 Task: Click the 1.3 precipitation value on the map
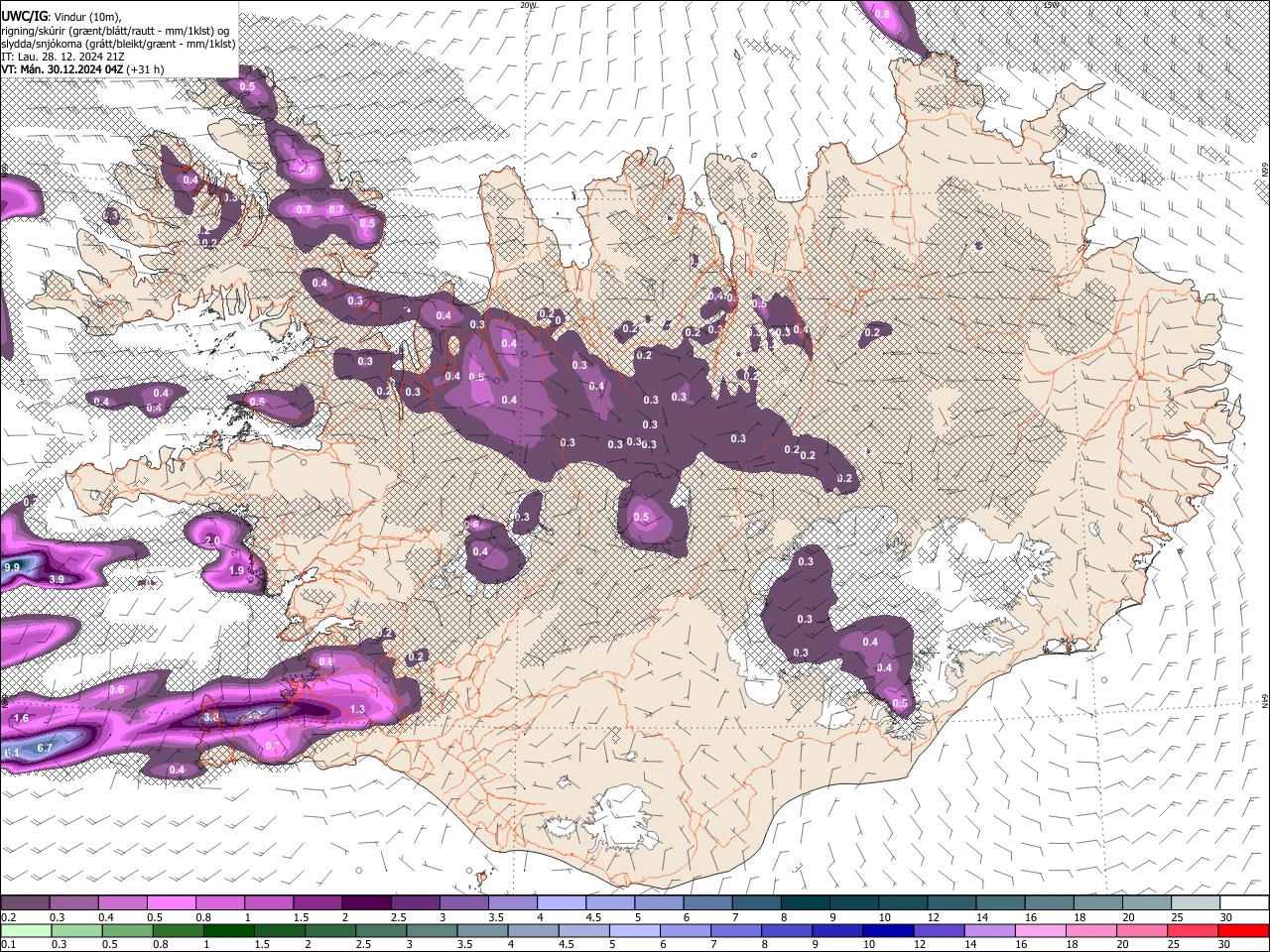358,709
